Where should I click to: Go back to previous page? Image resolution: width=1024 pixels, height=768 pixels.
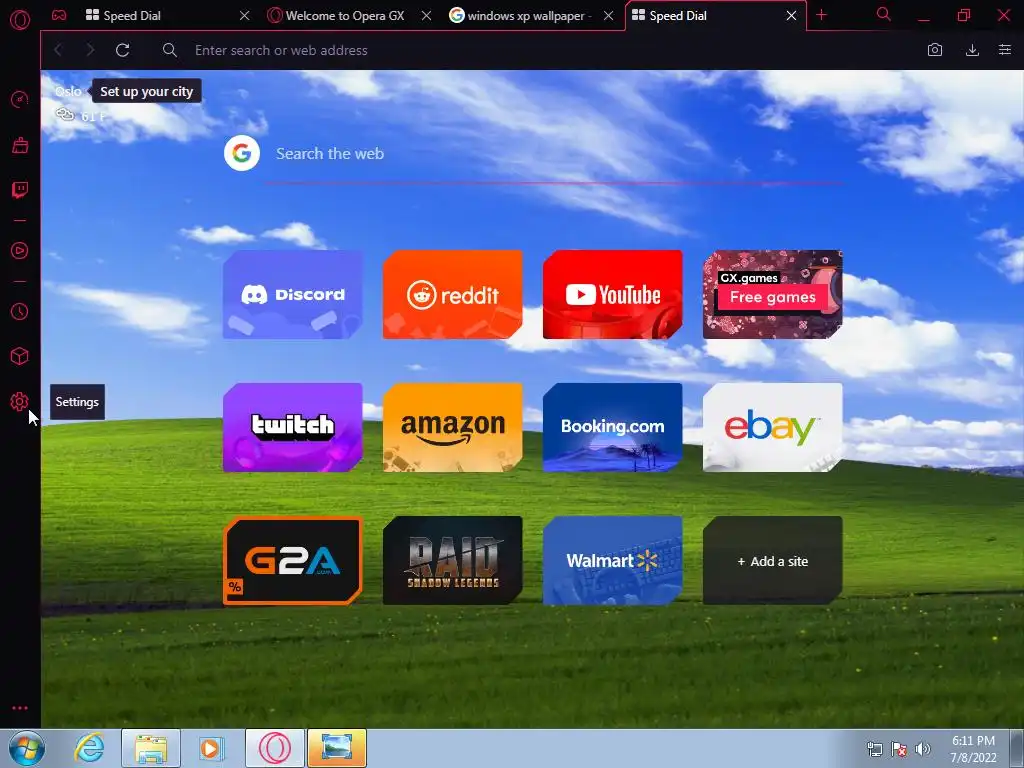pyautogui.click(x=58, y=50)
